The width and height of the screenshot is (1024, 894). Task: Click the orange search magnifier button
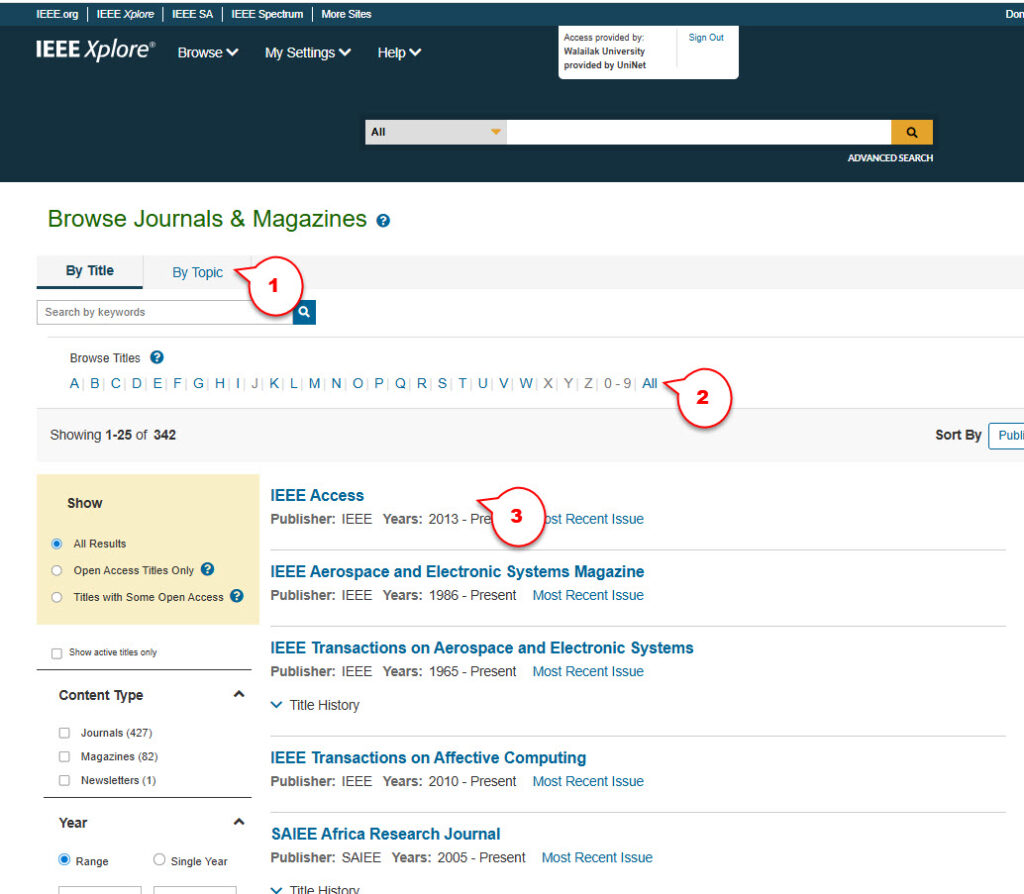[x=911, y=132]
